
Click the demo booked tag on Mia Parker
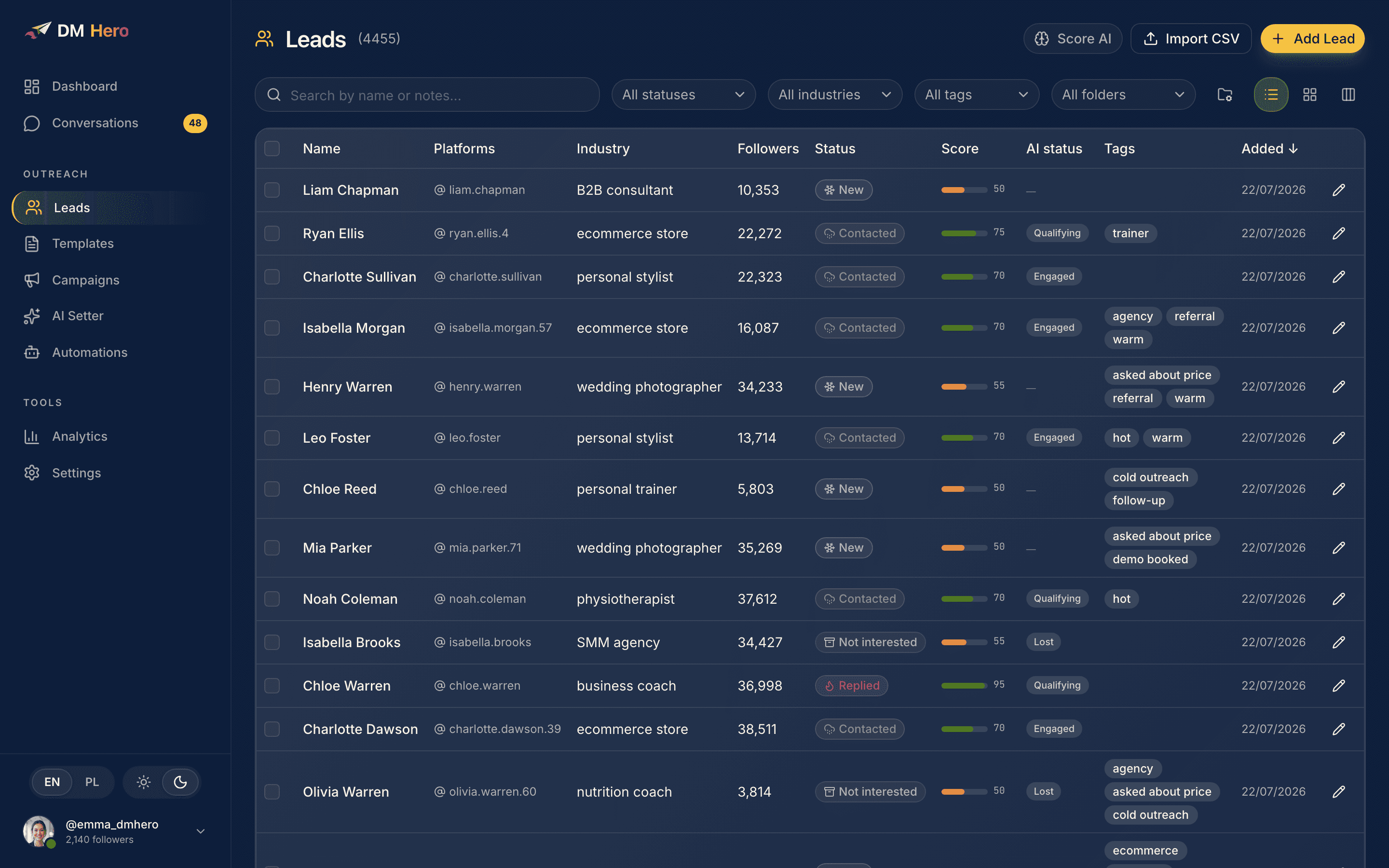(x=1150, y=559)
